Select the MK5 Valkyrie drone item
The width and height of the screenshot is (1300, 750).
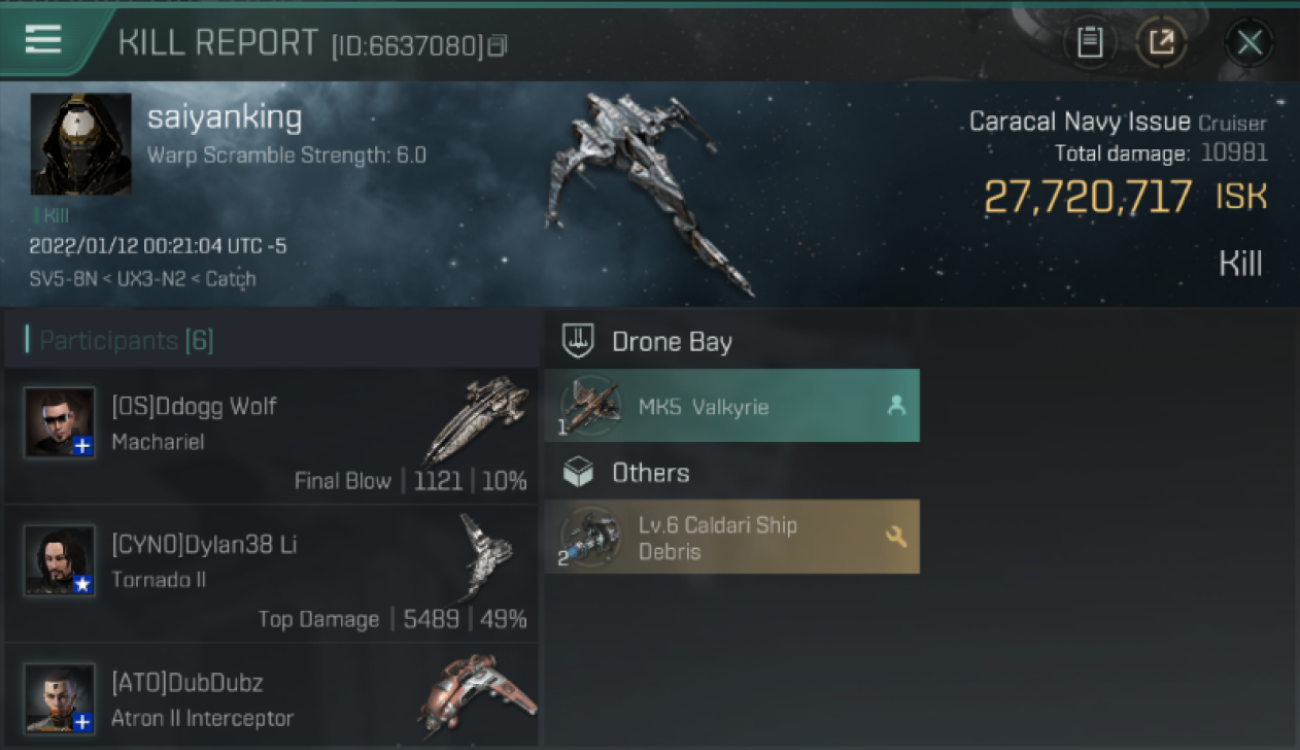(x=732, y=406)
